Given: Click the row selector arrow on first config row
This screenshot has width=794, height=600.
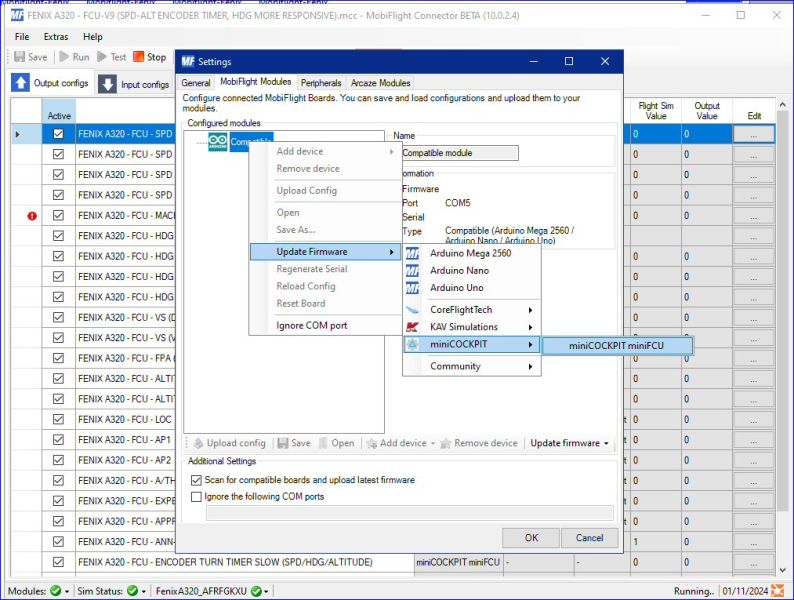Looking at the screenshot, I should pos(18,134).
